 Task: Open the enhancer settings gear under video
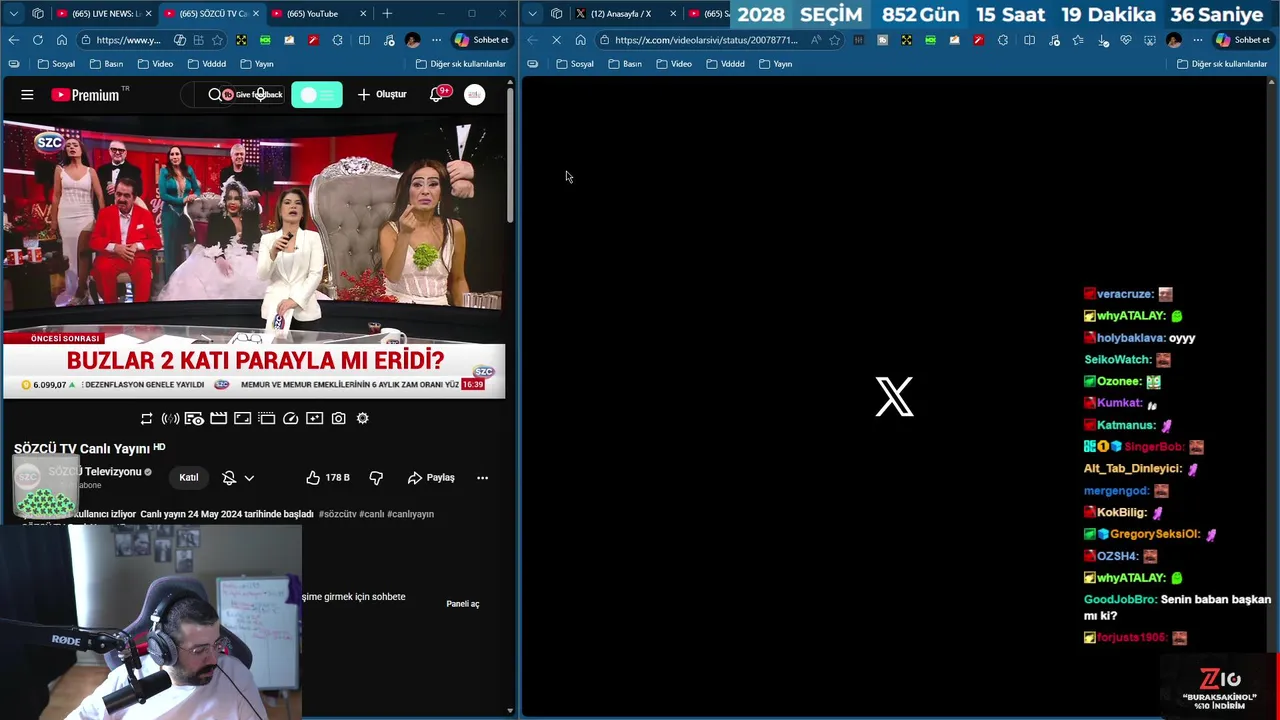362,418
